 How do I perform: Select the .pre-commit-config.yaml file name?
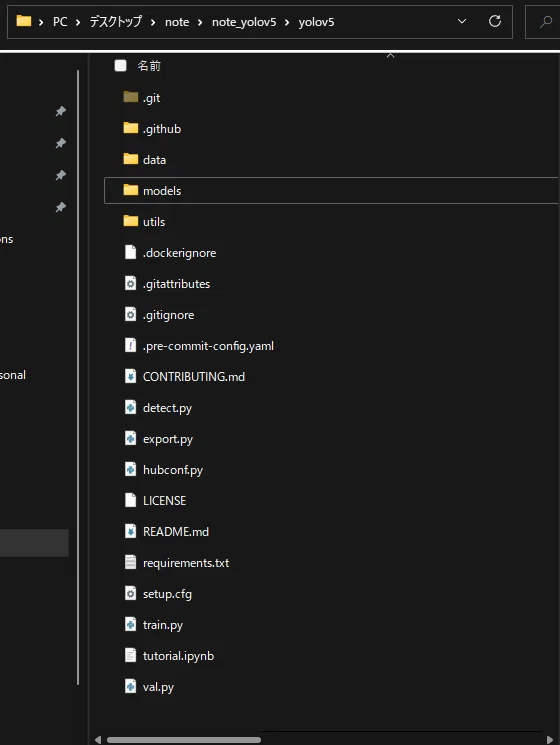click(208, 346)
